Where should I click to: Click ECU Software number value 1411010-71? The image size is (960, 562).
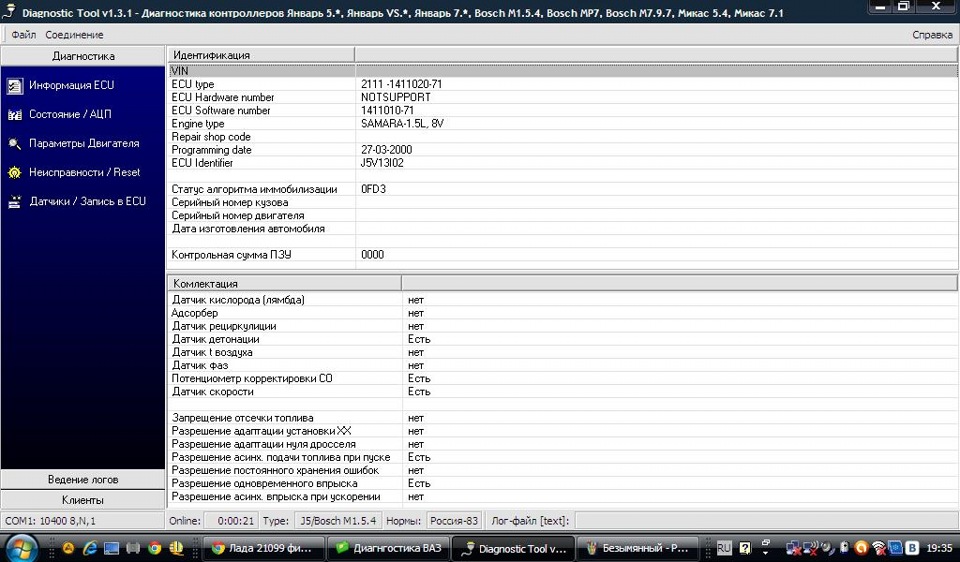pyautogui.click(x=388, y=110)
